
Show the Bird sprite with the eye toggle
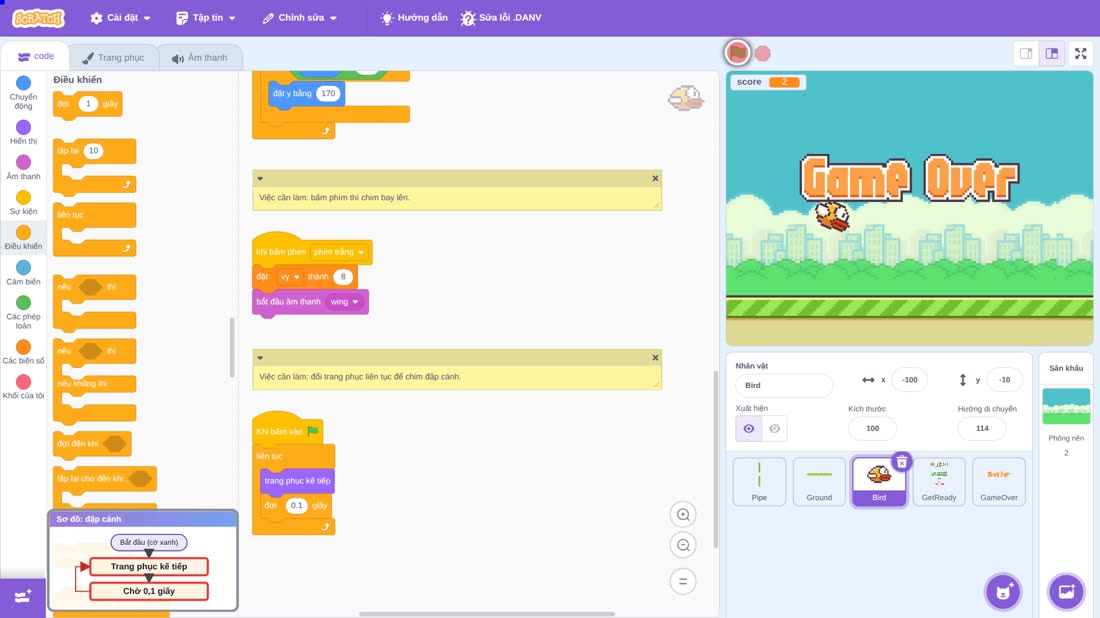749,429
